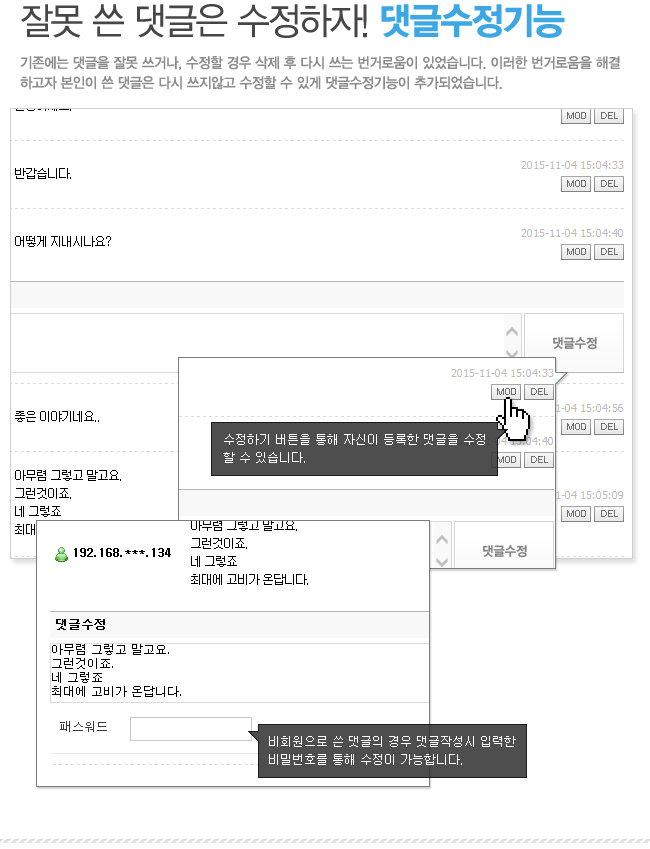Screen dimensions: 650x849
Task: Focus the 패스워드 input field
Action: [x=191, y=729]
